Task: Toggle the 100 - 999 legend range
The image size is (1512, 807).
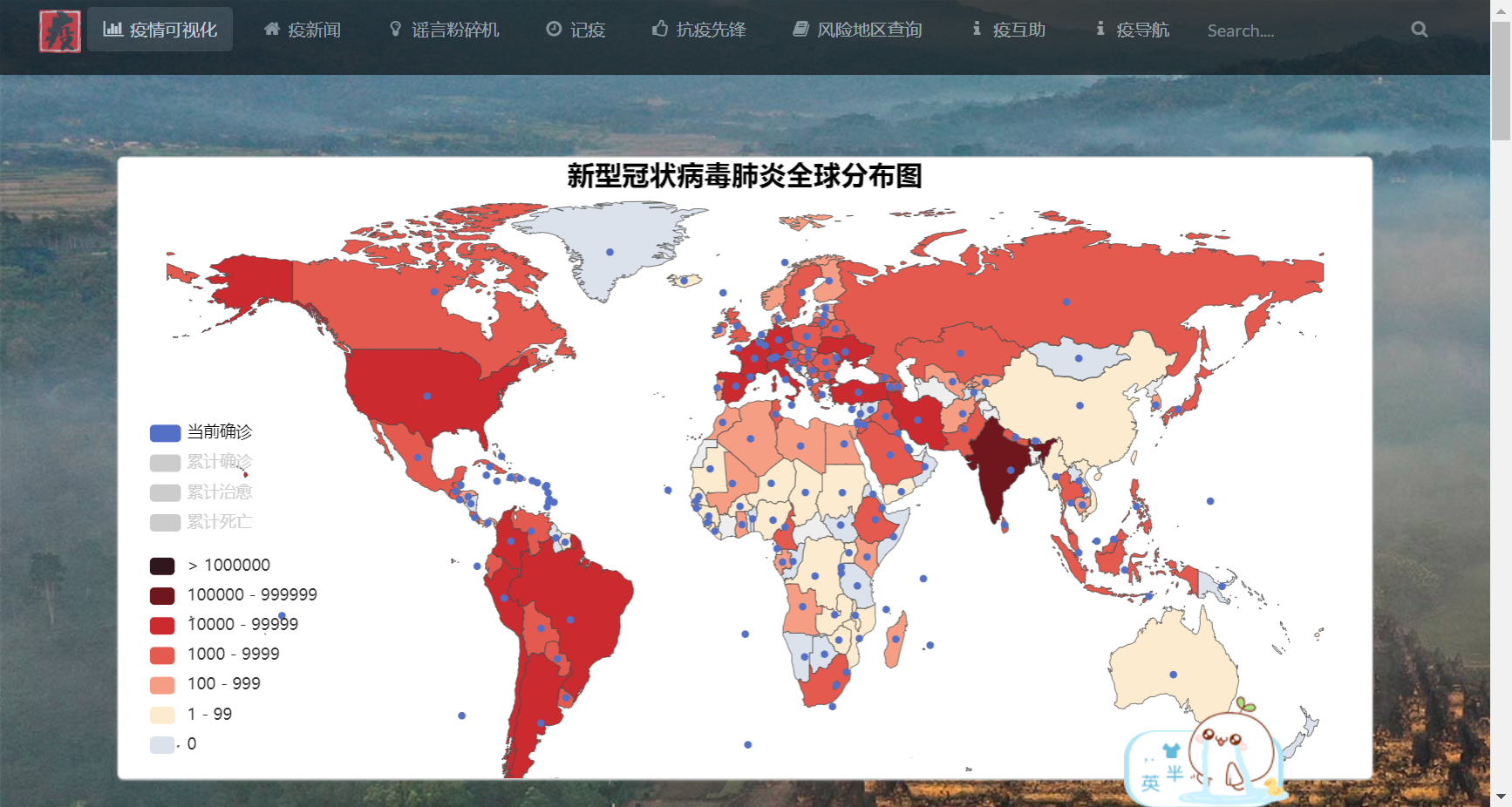Action: [x=205, y=684]
